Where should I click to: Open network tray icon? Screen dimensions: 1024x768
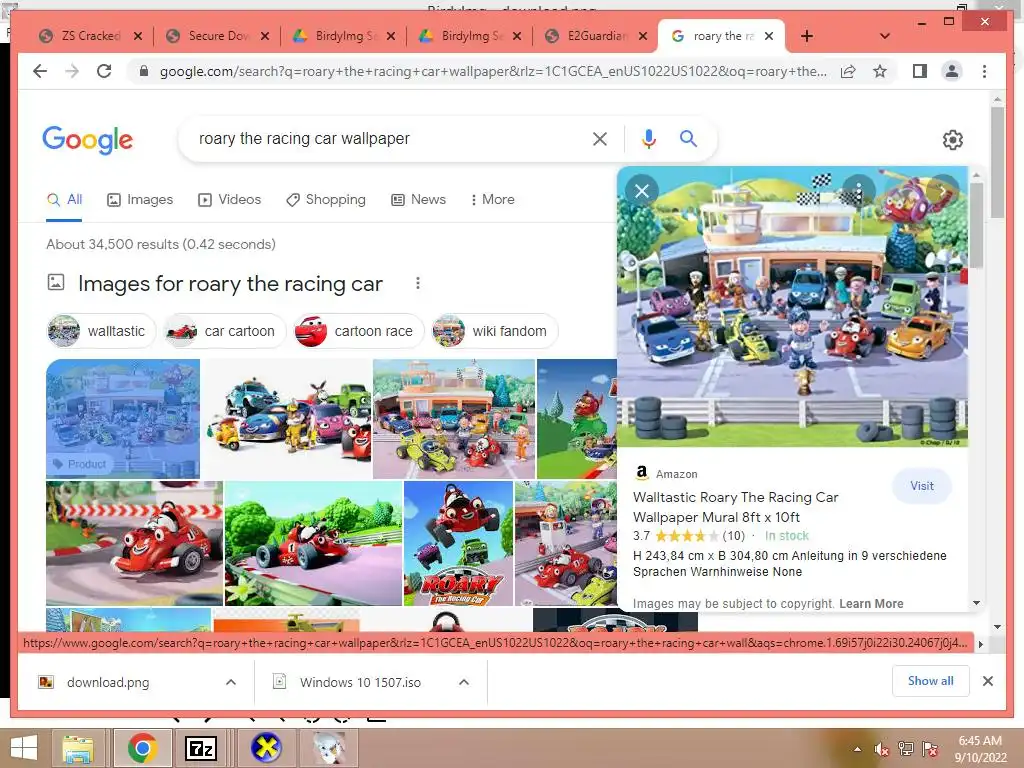905,749
